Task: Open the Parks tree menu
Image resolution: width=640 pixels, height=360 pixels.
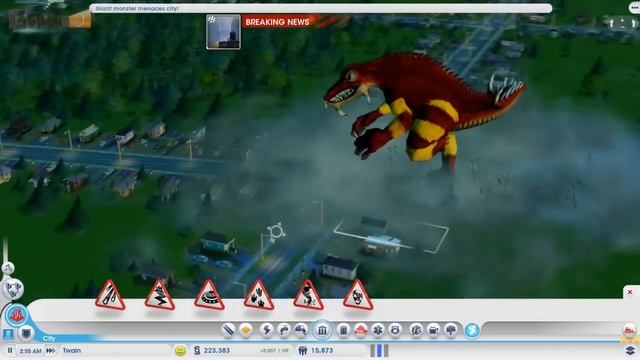Action: click(x=451, y=330)
